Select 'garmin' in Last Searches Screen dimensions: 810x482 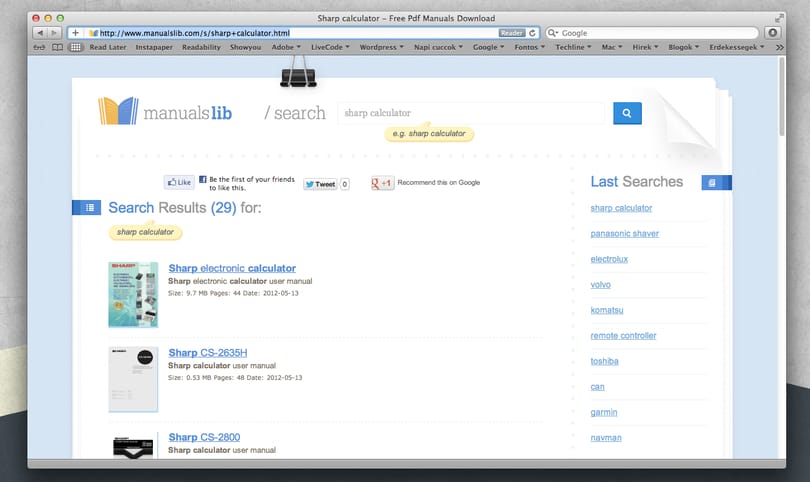(x=604, y=412)
